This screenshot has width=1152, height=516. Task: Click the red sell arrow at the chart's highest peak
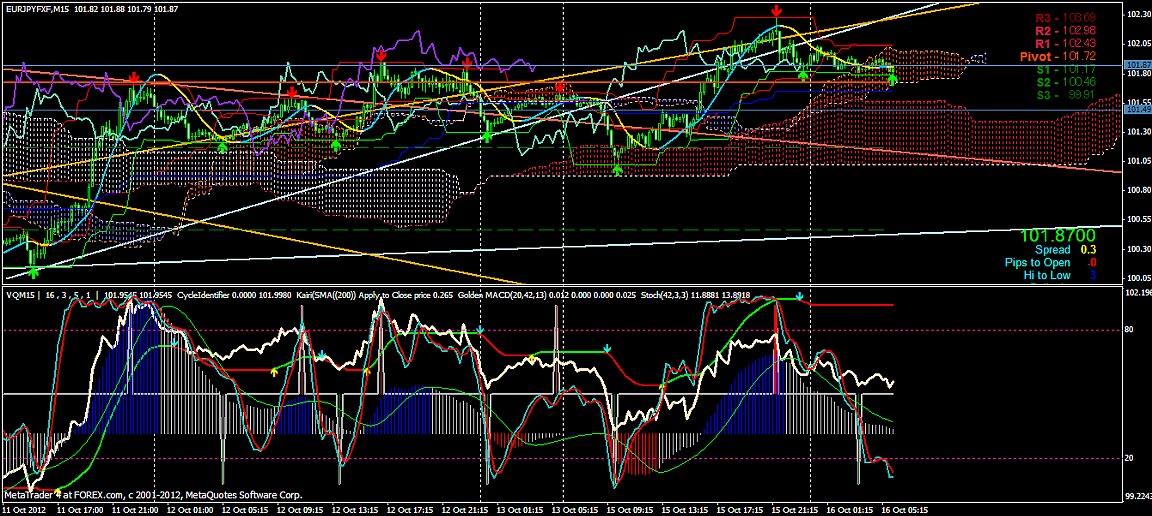[777, 11]
